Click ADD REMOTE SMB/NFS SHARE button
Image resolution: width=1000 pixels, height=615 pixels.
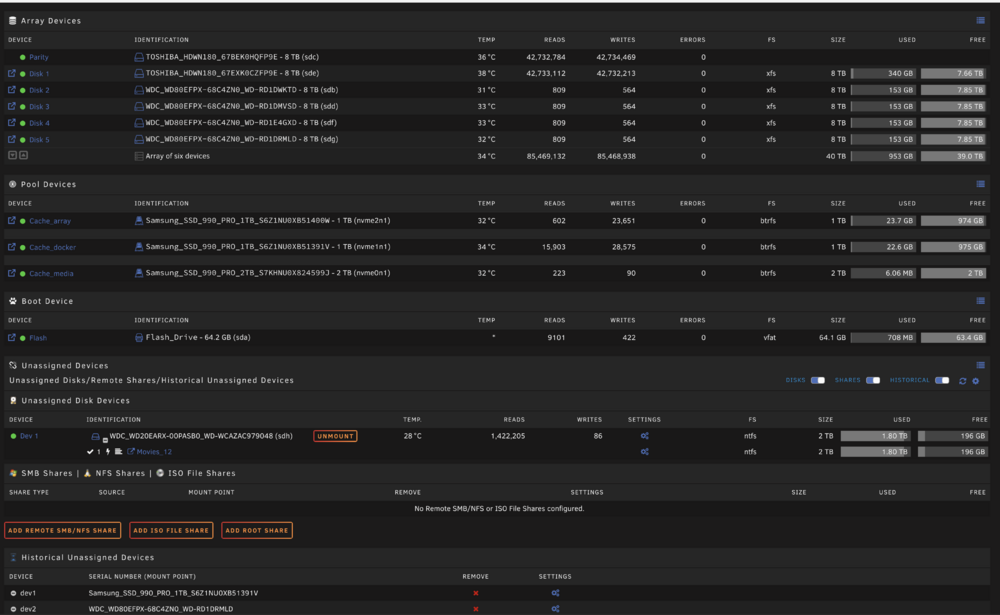click(62, 530)
